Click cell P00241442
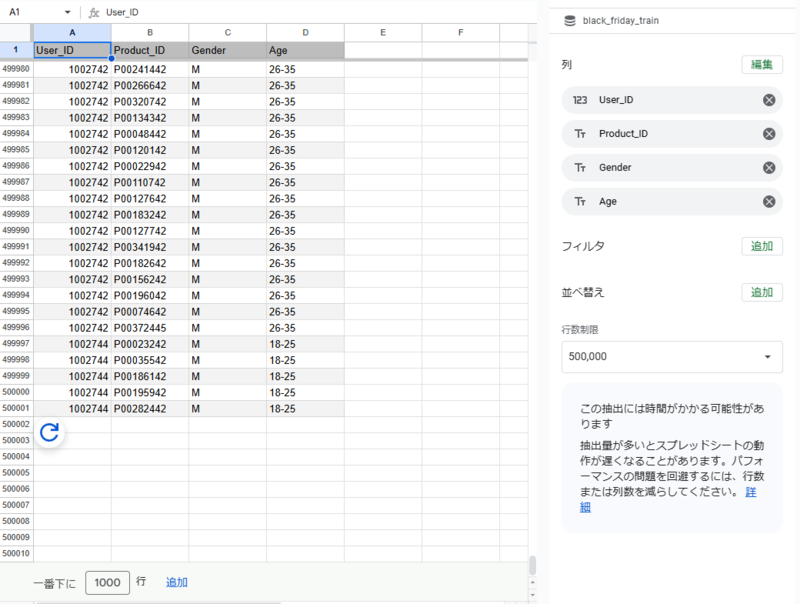This screenshot has width=800, height=604. pyautogui.click(x=150, y=69)
